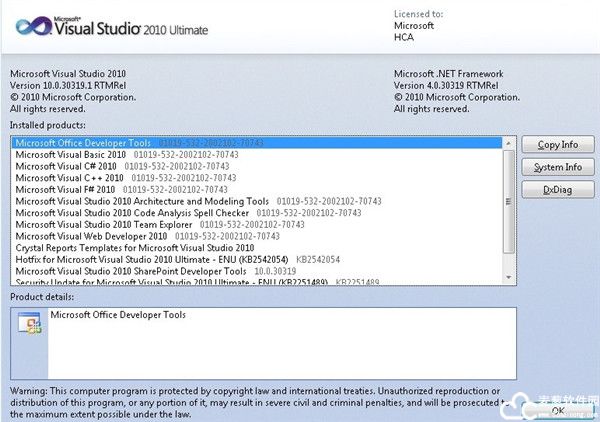Click installed products scroll down arrow
This screenshot has width=600, height=422.
[509, 277]
